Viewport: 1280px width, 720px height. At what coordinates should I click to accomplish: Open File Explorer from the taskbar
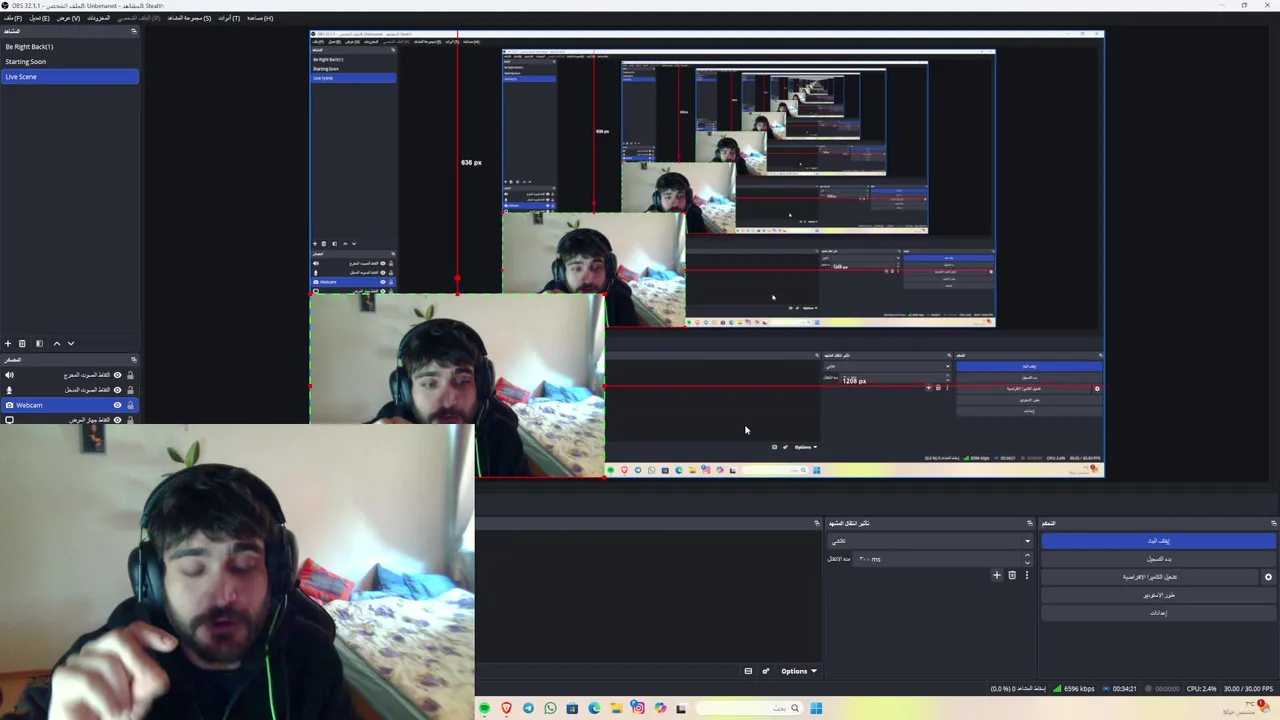coord(616,708)
